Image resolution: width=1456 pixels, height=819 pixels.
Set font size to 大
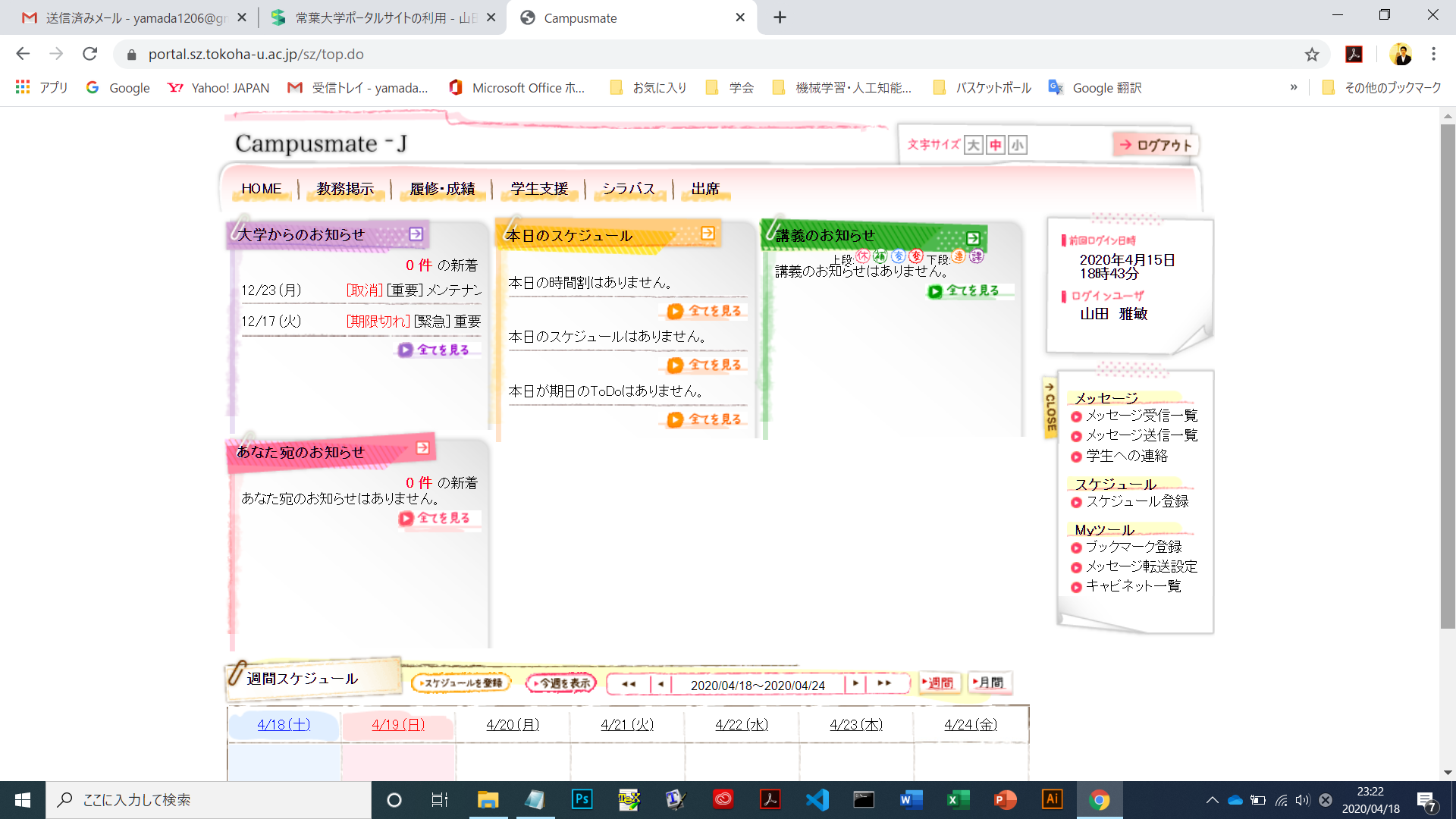pyautogui.click(x=974, y=145)
